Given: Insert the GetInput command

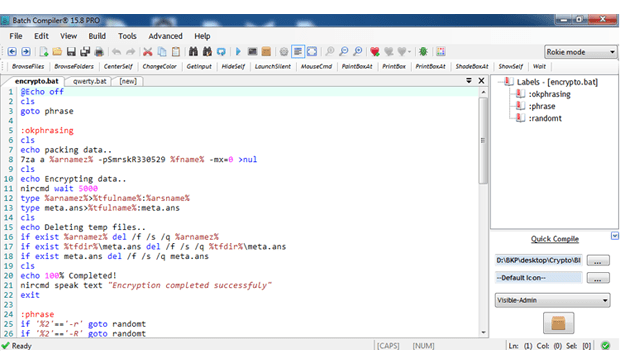Looking at the screenshot, I should pos(199,66).
